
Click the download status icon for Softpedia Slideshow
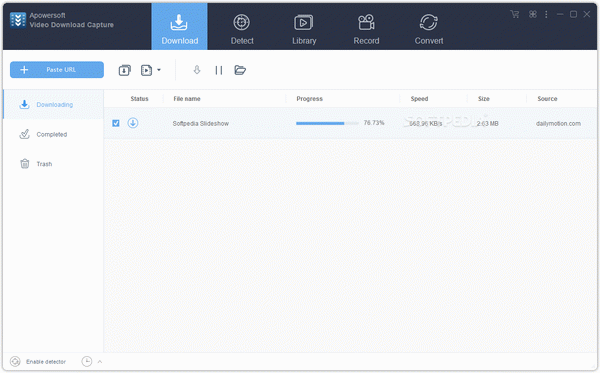tap(133, 123)
